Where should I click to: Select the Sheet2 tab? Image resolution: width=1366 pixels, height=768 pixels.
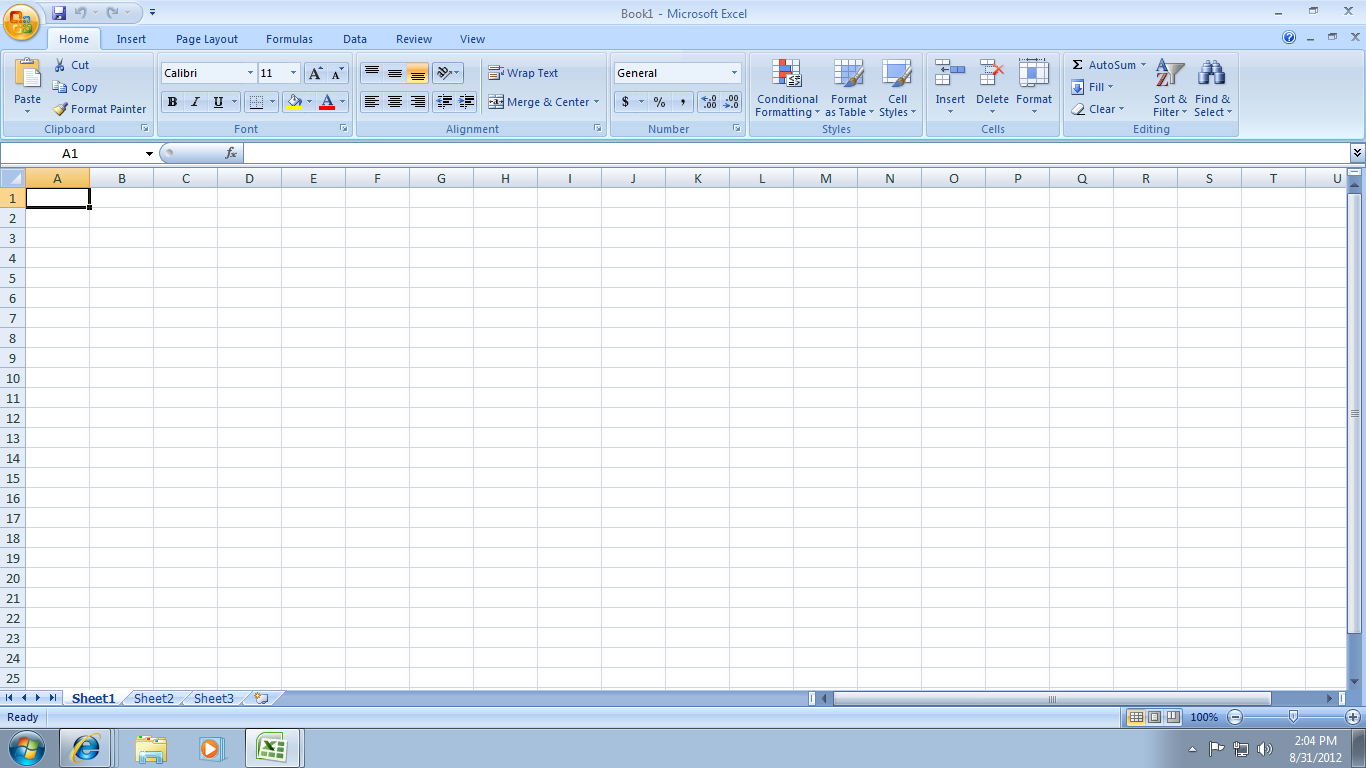152,698
